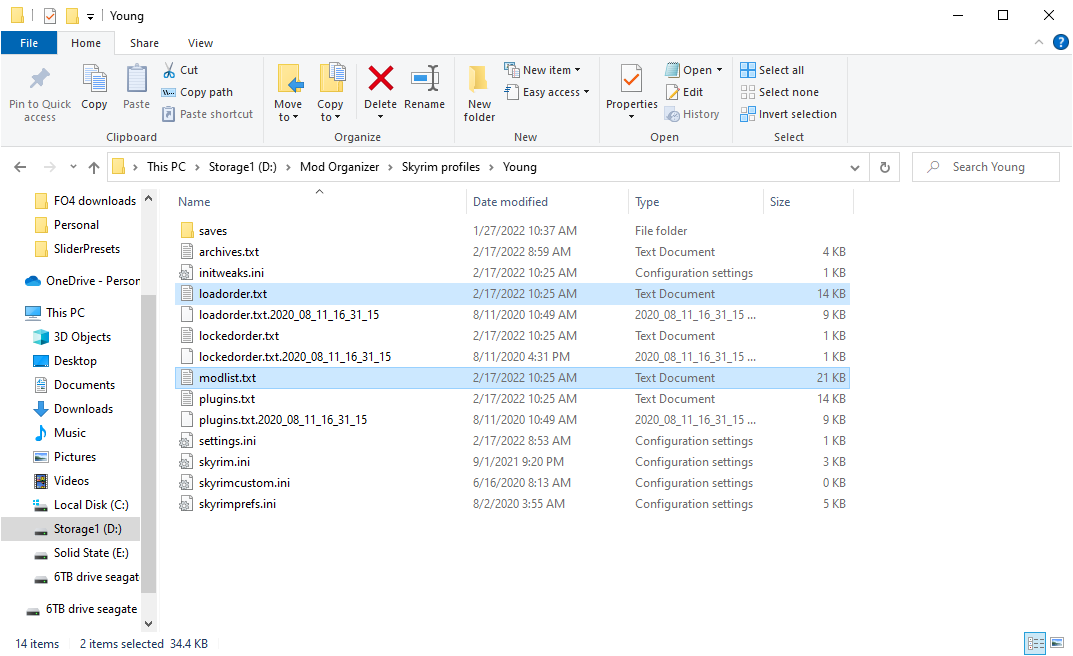The image size is (1073, 656).
Task: Open Solid State (E:) drive
Action: 91,553
